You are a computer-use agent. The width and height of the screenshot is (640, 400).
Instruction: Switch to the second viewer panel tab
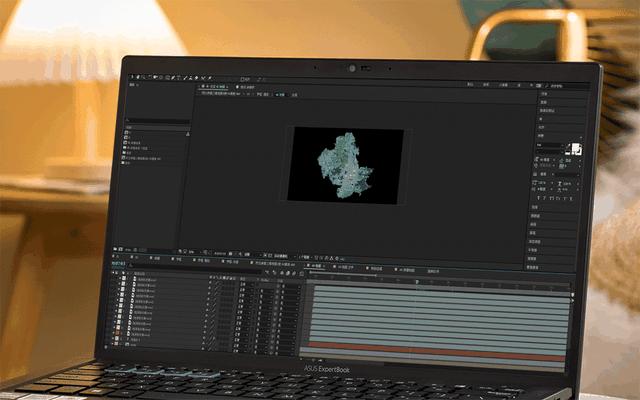point(245,87)
